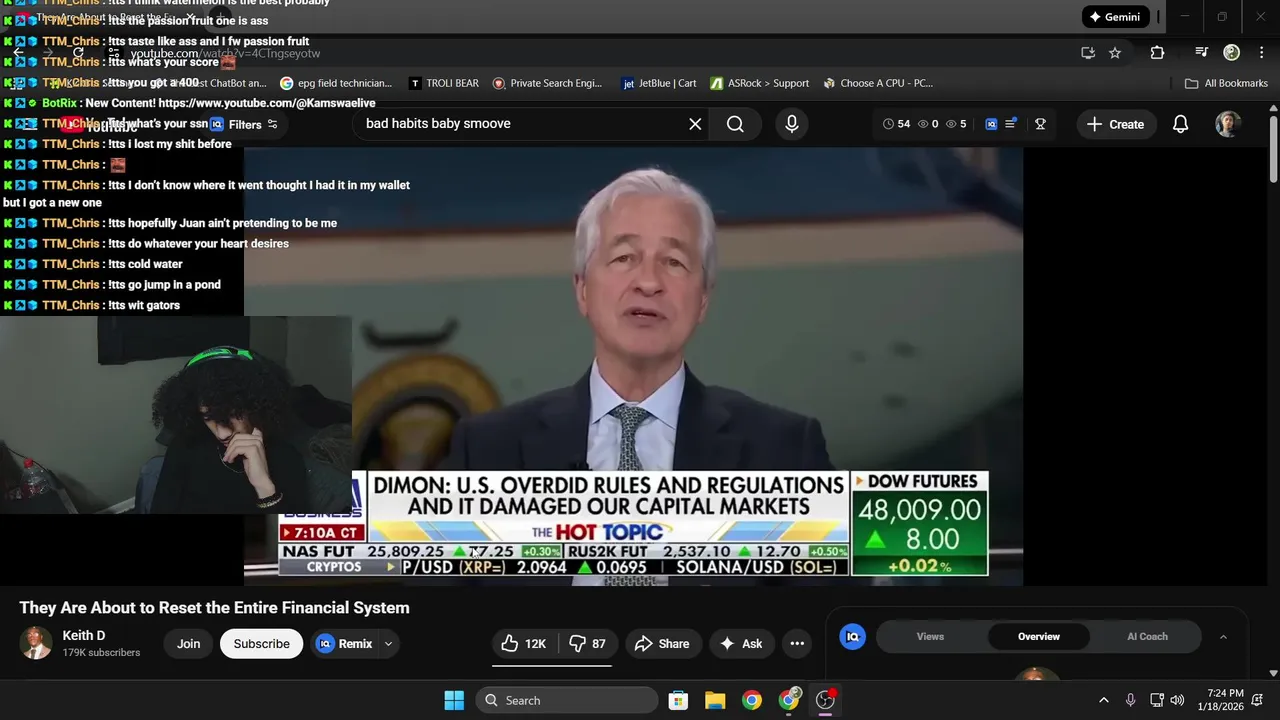The width and height of the screenshot is (1280, 720).
Task: Open the Choose A CPU bookmark
Action: pos(878,83)
